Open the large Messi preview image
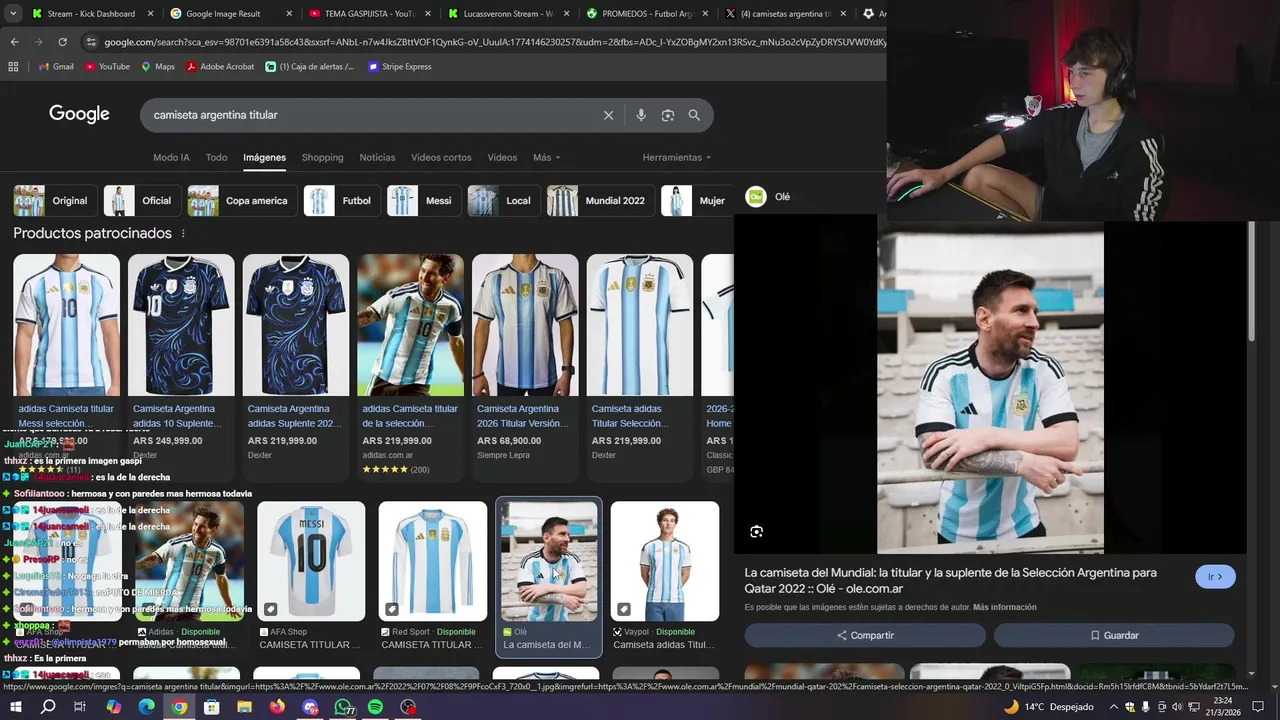This screenshot has width=1280, height=720. [990, 388]
